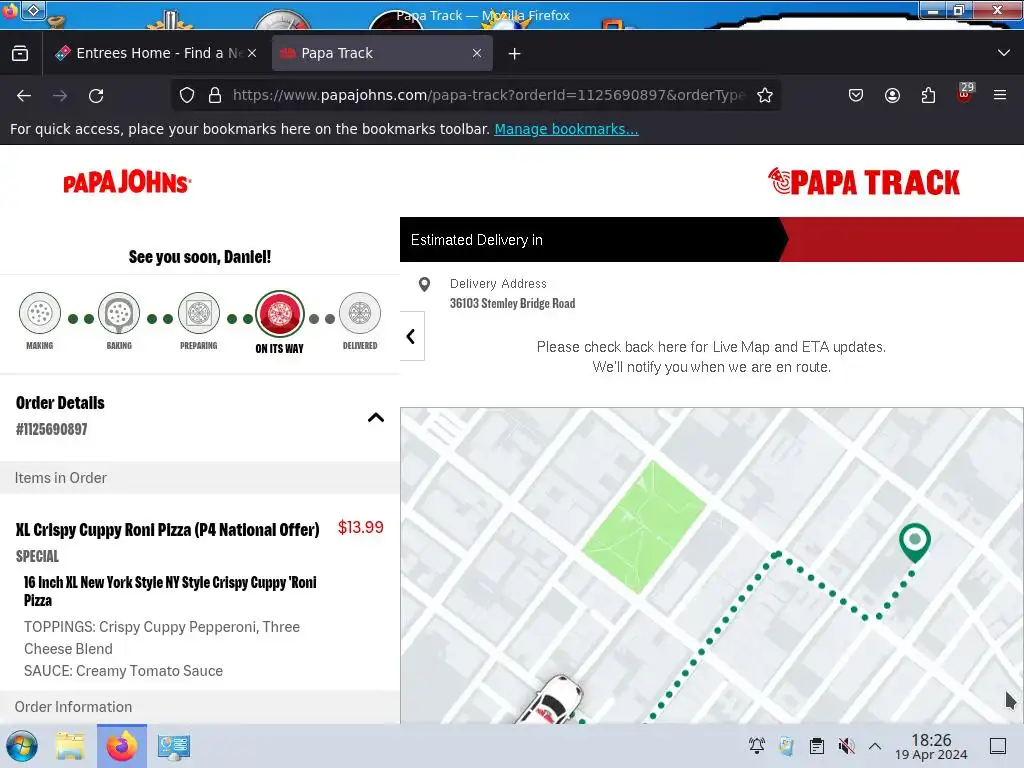Click the $13.99 price
Screen dimensions: 1024x768
pyautogui.click(x=360, y=528)
